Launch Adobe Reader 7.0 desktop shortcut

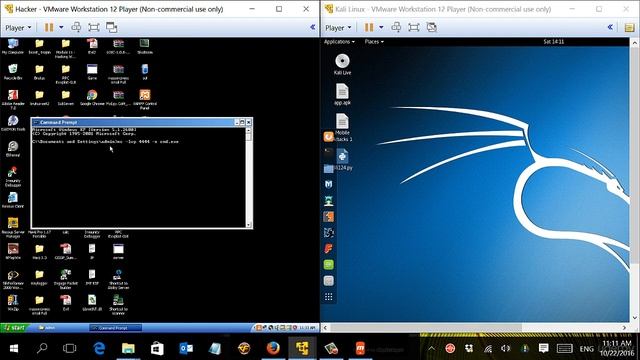[x=13, y=99]
